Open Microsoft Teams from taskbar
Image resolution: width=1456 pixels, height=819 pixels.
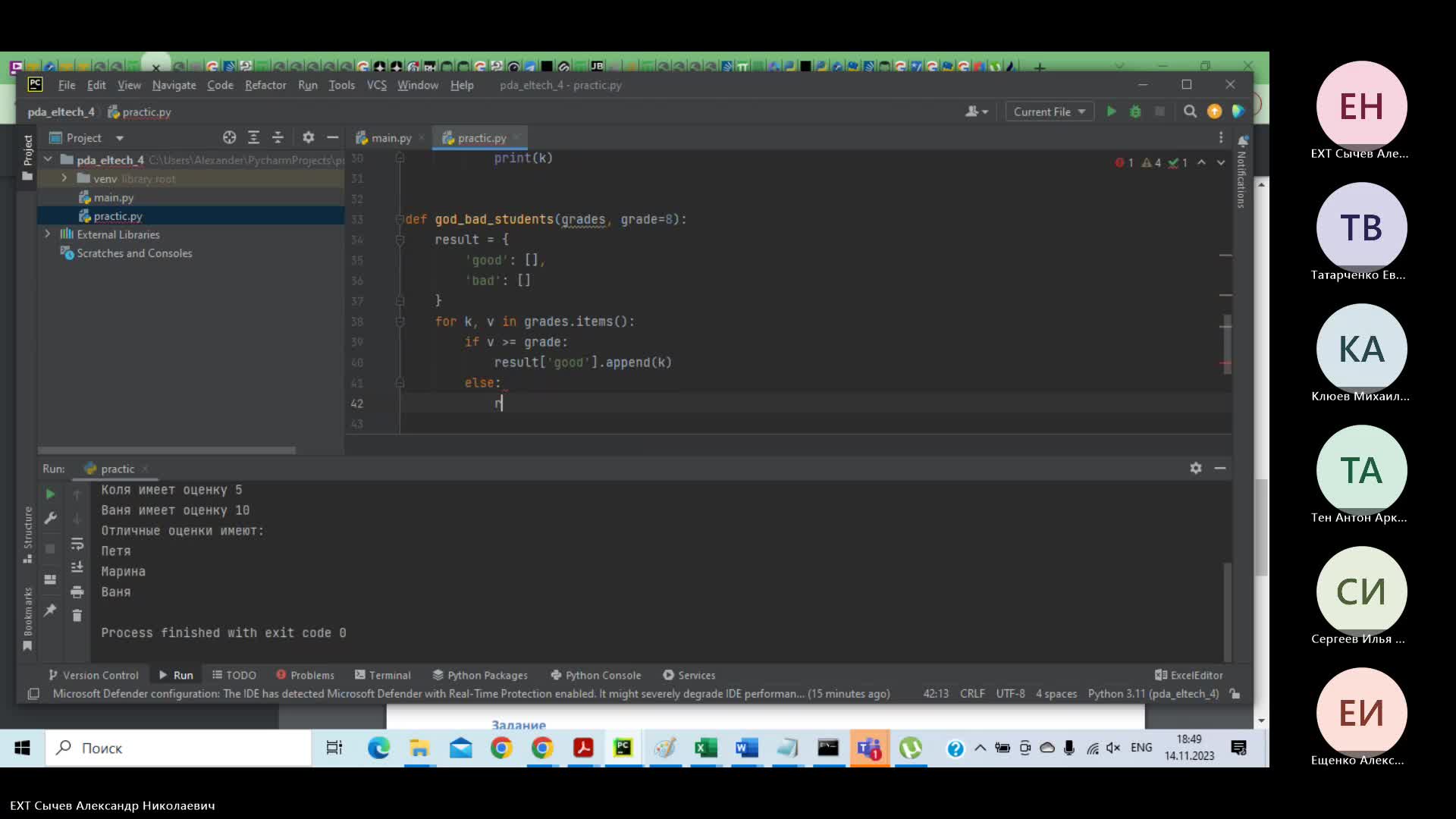coord(869,748)
